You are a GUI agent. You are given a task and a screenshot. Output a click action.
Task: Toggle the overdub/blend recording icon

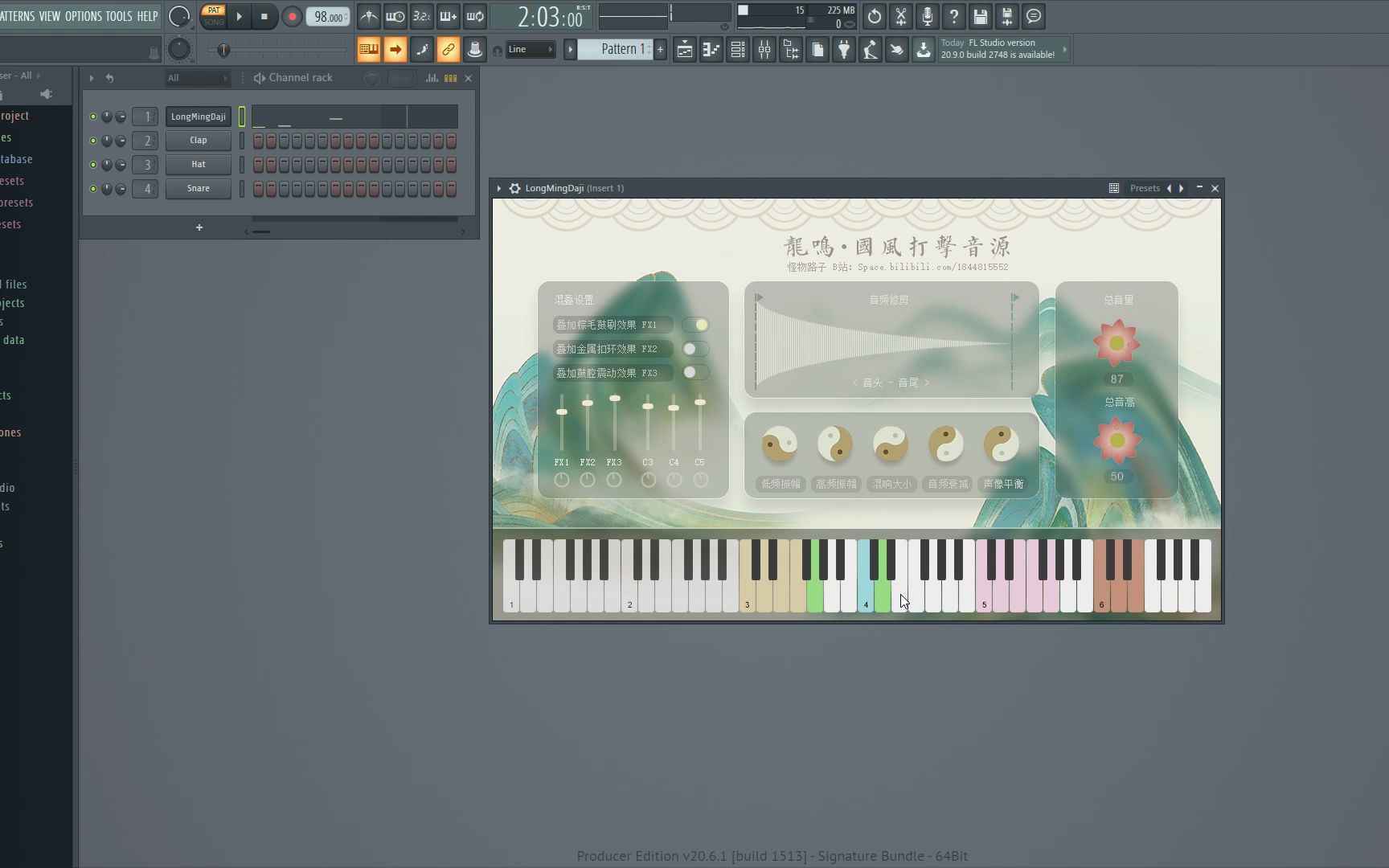(449, 16)
